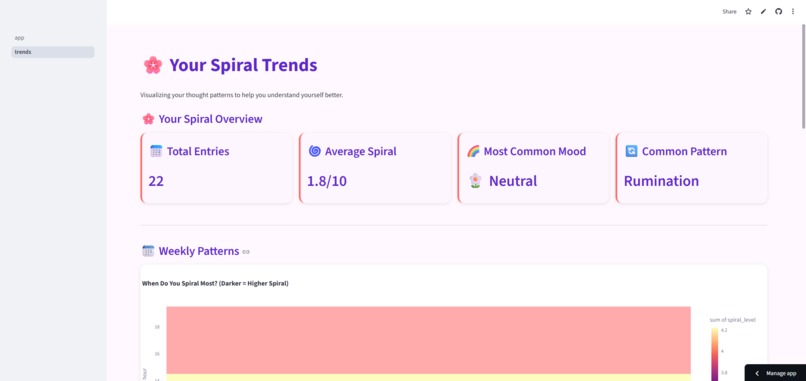Click the spiral_level color scale bar

pos(715,355)
